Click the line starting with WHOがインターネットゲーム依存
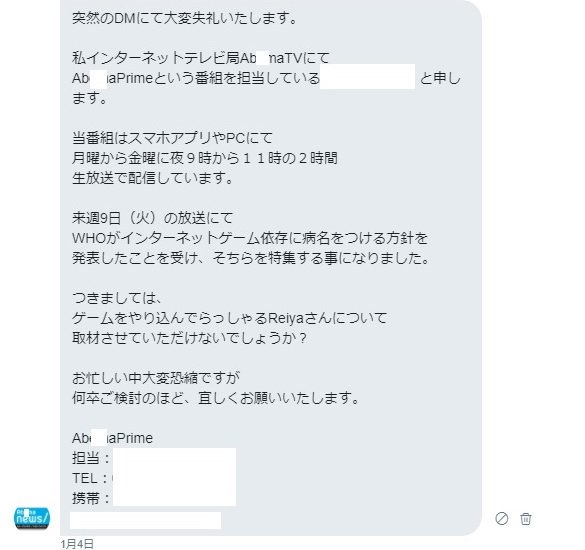Screen dimensions: 585x550 (250, 238)
